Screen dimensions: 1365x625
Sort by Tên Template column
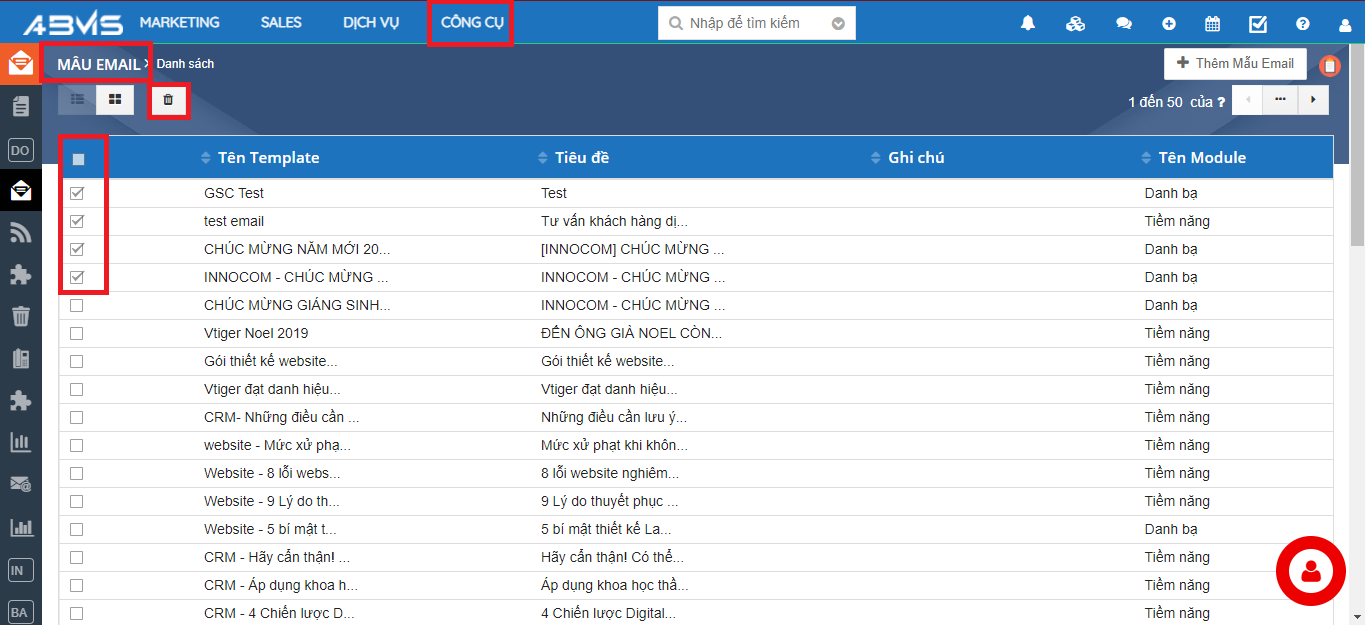click(268, 158)
